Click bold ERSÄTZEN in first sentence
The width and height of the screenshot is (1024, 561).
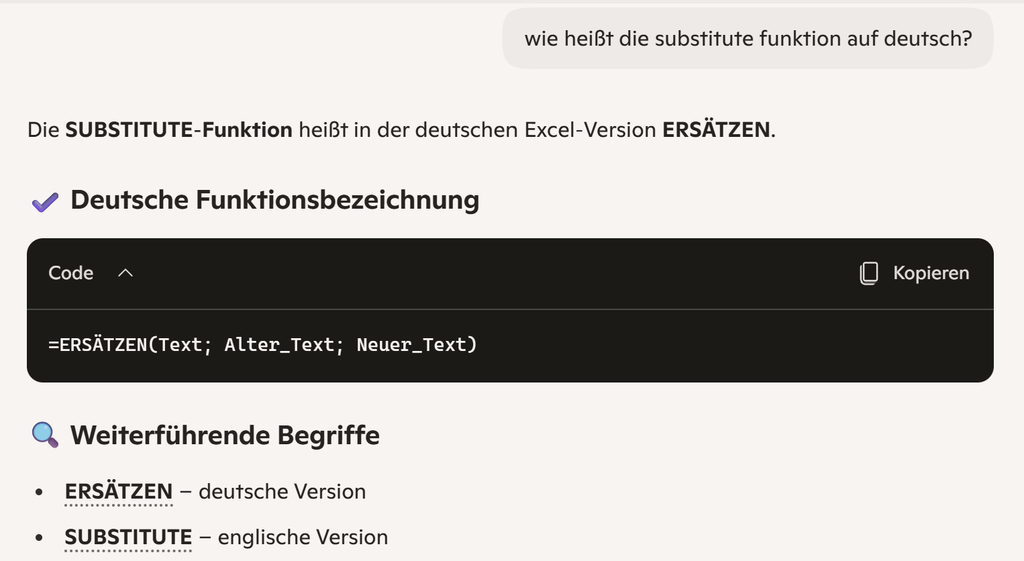[716, 130]
